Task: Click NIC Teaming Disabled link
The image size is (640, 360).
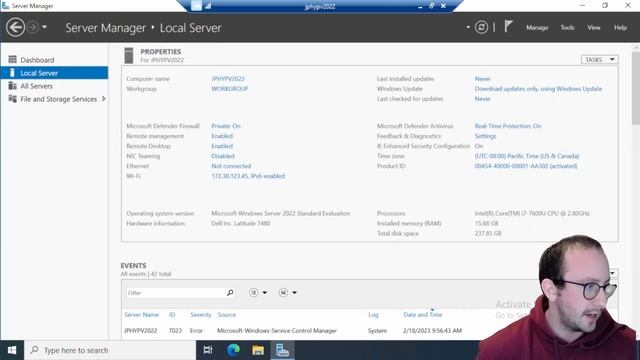Action: (223, 156)
